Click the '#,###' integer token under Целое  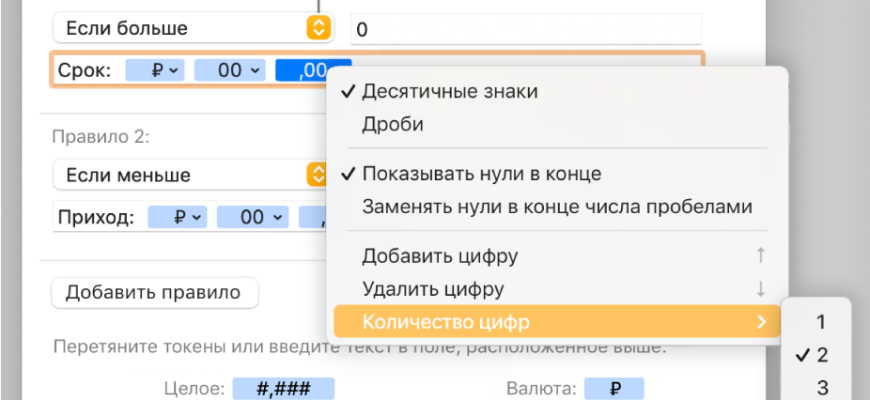pyautogui.click(x=282, y=389)
